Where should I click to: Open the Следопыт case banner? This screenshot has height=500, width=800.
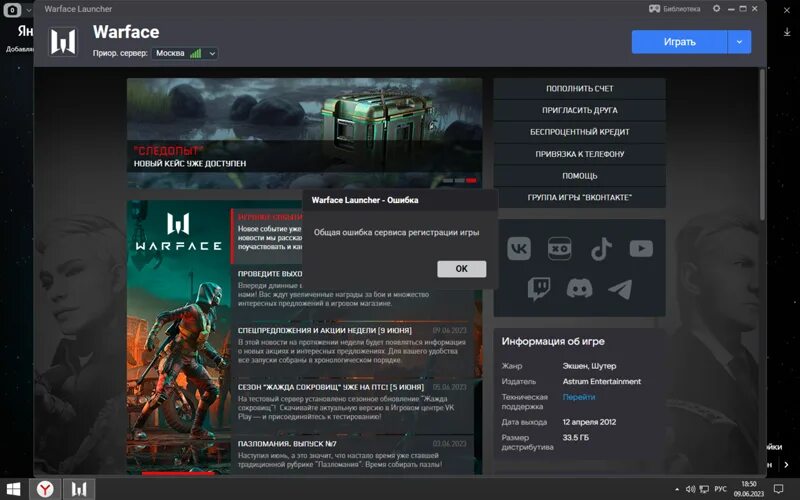click(x=304, y=133)
